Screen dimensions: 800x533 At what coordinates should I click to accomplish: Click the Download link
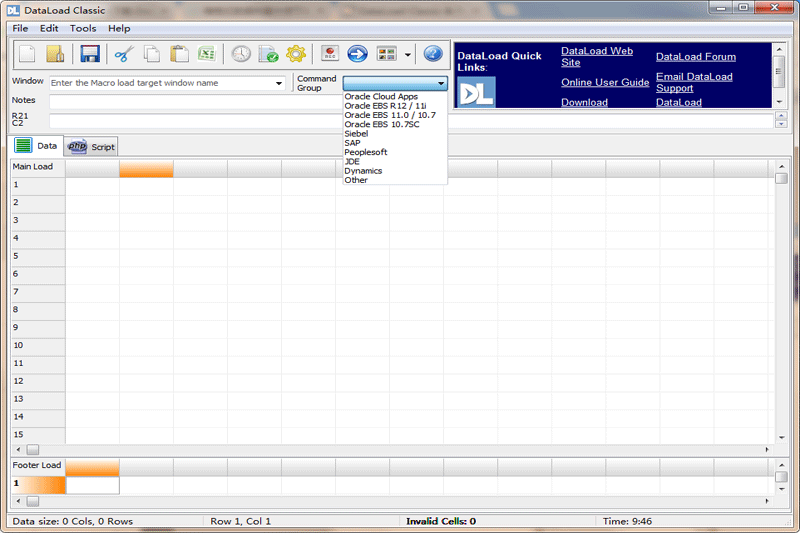click(584, 102)
